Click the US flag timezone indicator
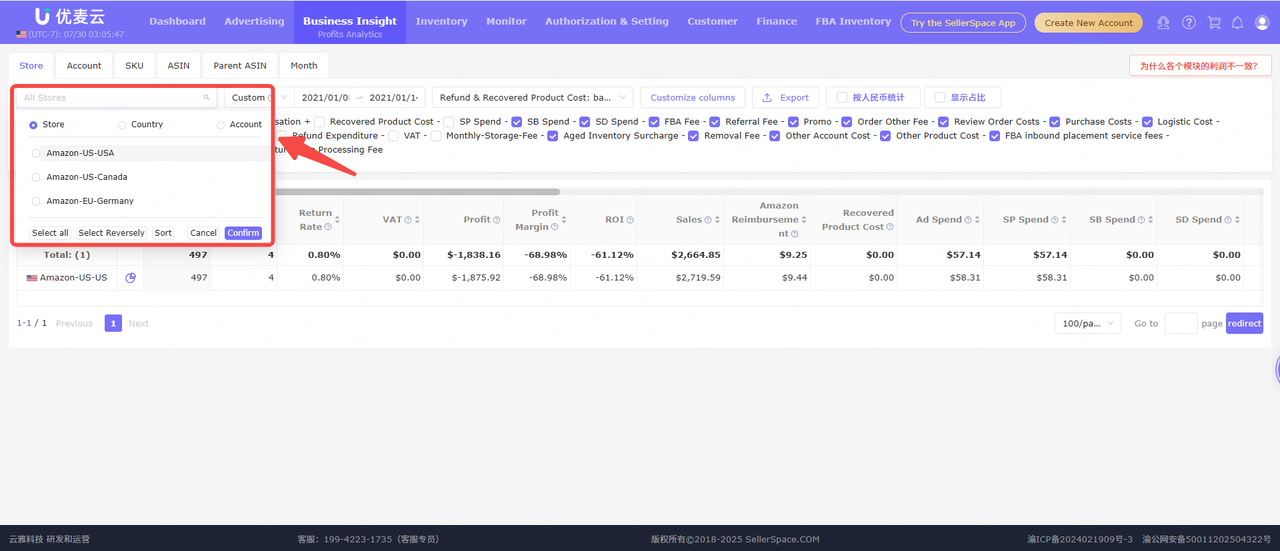Viewport: 1280px width, 551px height. pyautogui.click(x=21, y=34)
